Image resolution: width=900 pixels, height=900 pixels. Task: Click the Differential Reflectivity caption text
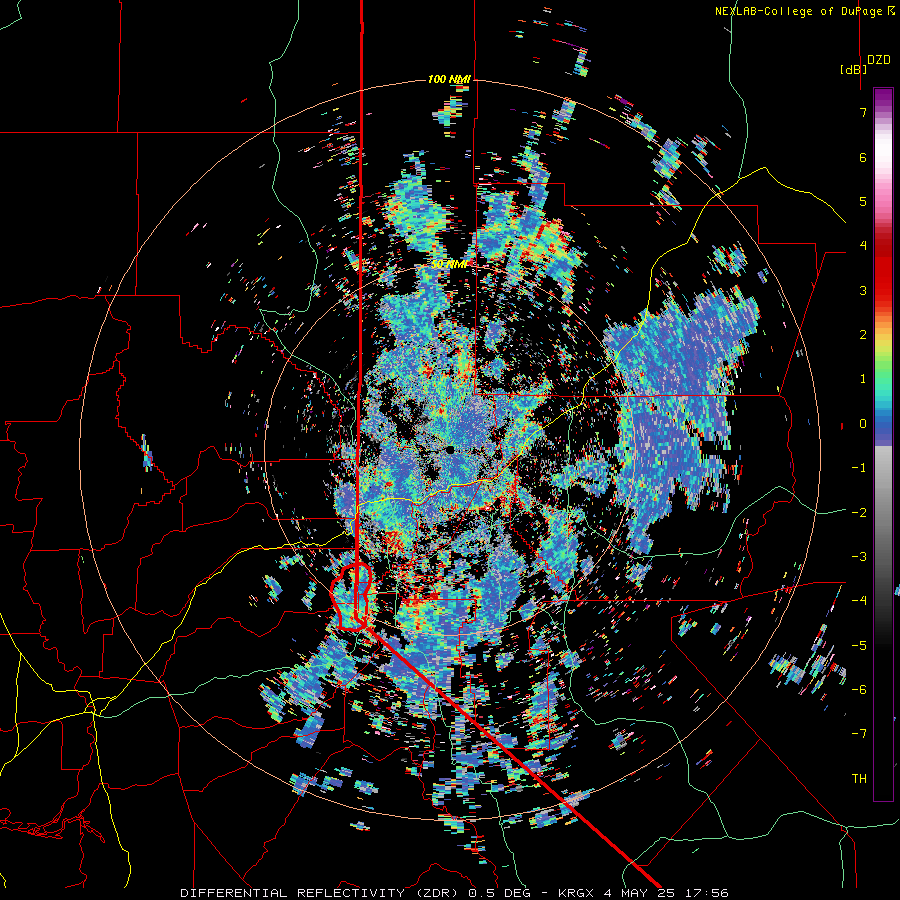pyautogui.click(x=454, y=893)
